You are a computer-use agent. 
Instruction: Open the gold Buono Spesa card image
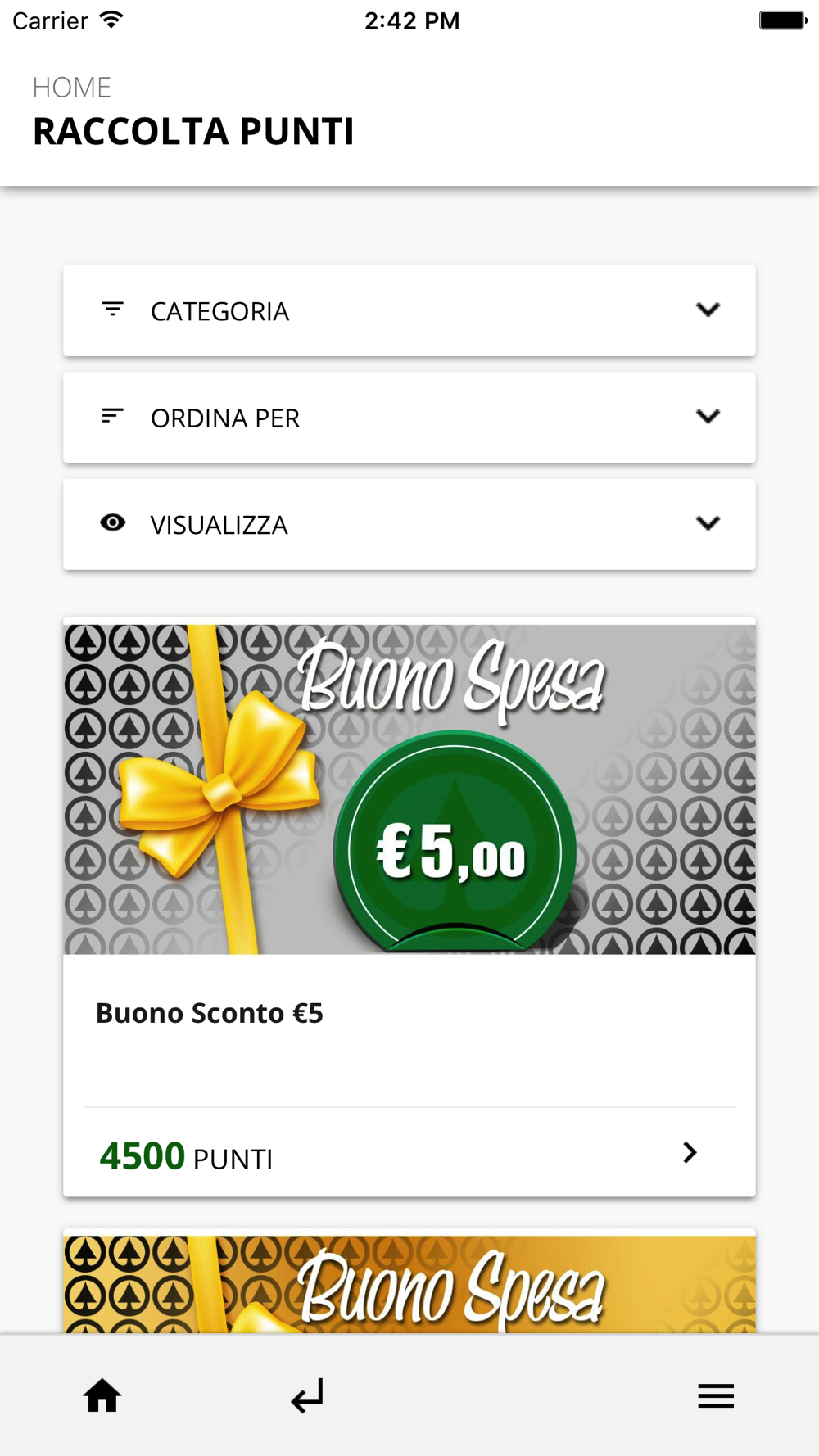[x=409, y=1284]
